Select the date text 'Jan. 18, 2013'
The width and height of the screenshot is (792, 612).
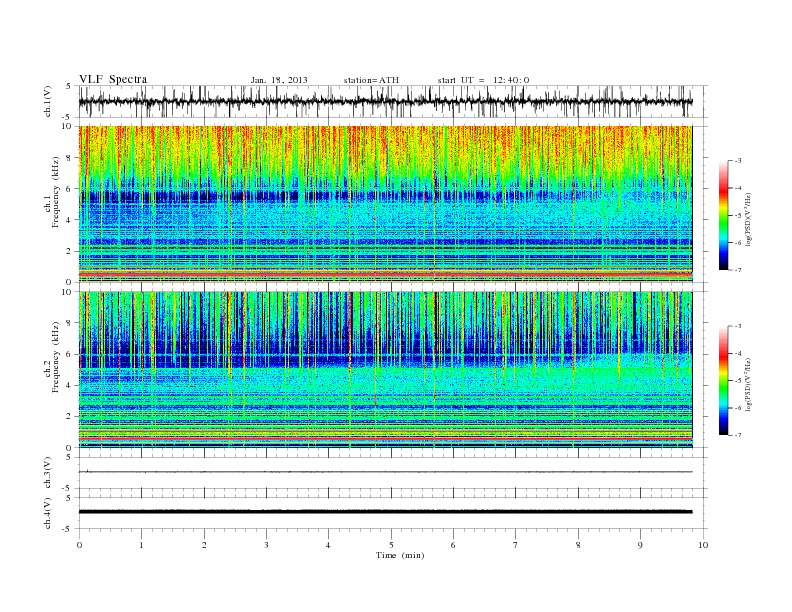279,80
